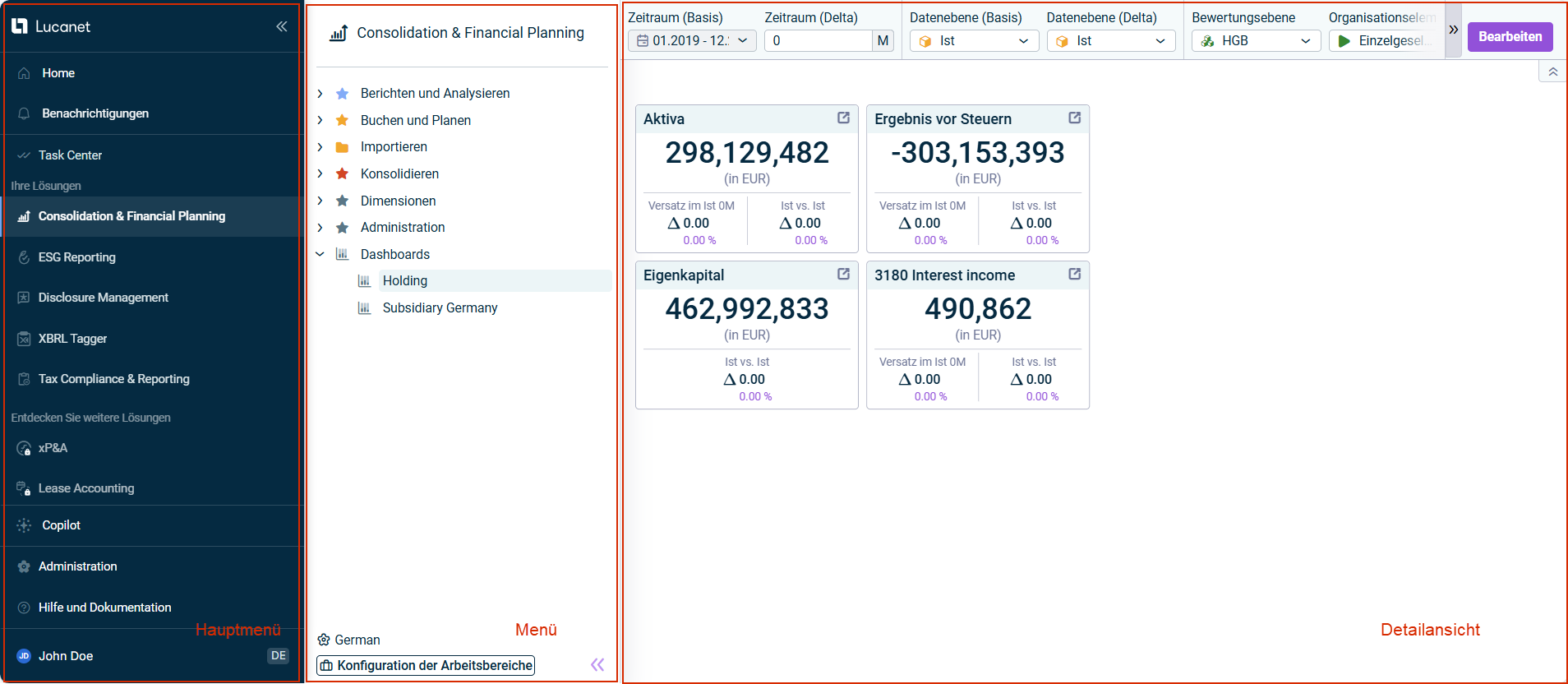Click the Subsidiary Germany chart icon
The height and width of the screenshot is (684, 1568).
pyautogui.click(x=364, y=308)
